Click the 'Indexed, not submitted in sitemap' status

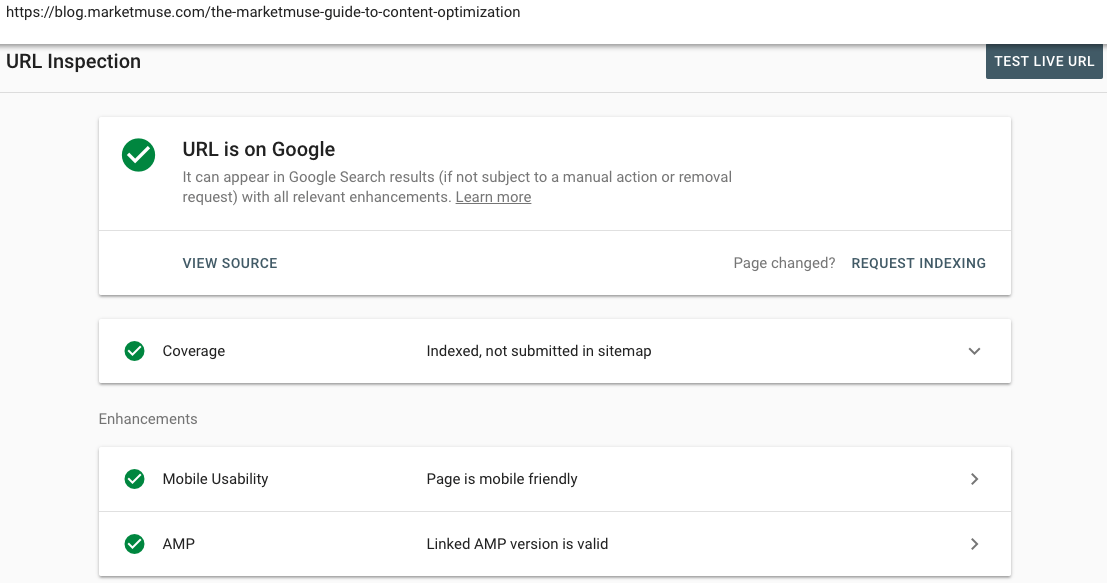538,351
